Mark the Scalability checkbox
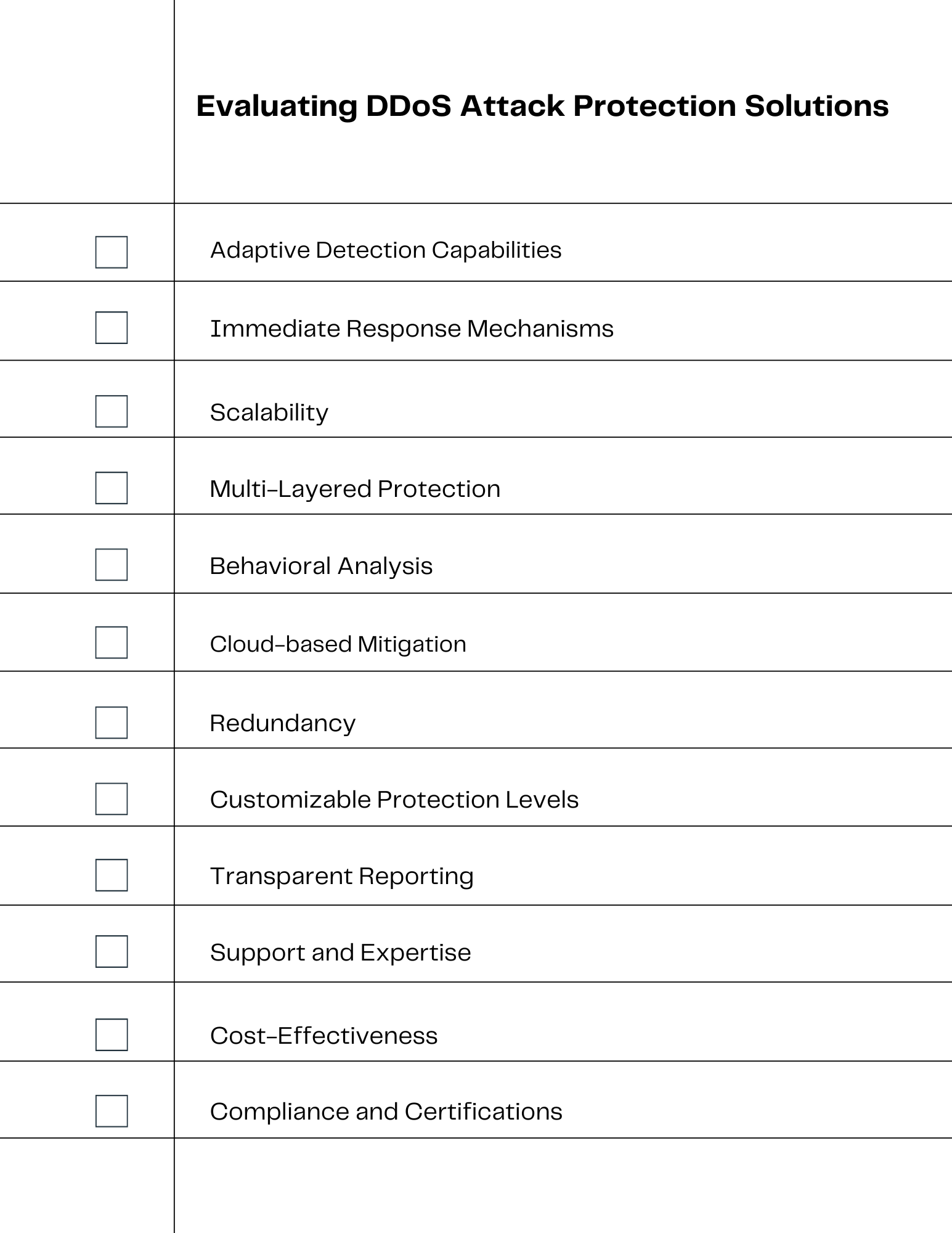Screen dimensions: 952x1233 (x=112, y=411)
